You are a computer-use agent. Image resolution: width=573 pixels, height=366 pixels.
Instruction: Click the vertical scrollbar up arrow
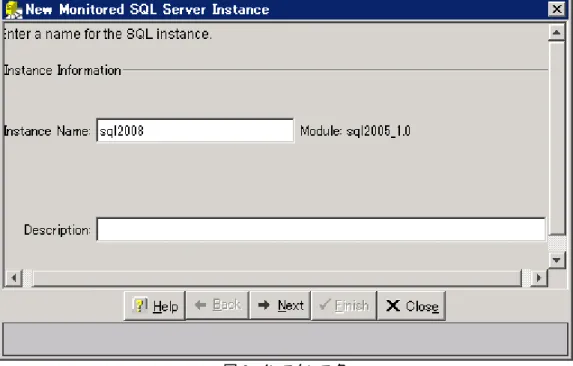click(x=557, y=33)
